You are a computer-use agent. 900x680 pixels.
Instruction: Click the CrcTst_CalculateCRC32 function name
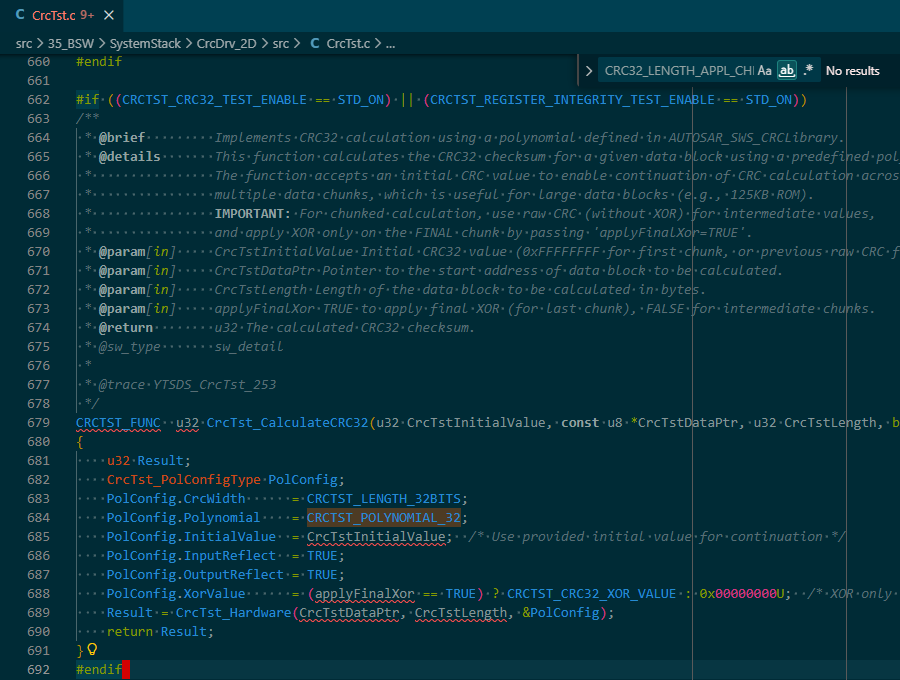(x=287, y=423)
